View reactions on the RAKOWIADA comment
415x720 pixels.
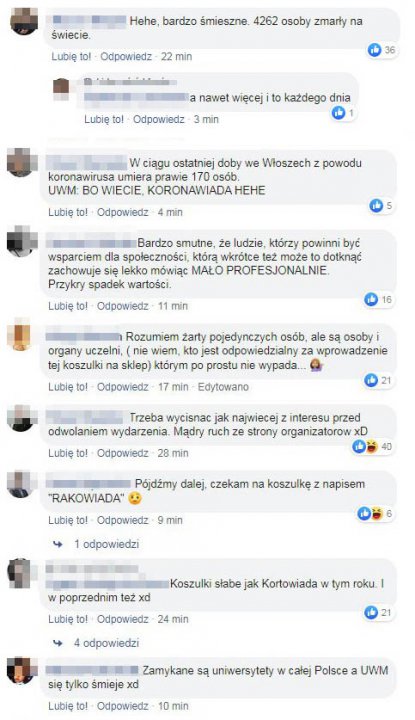click(376, 513)
